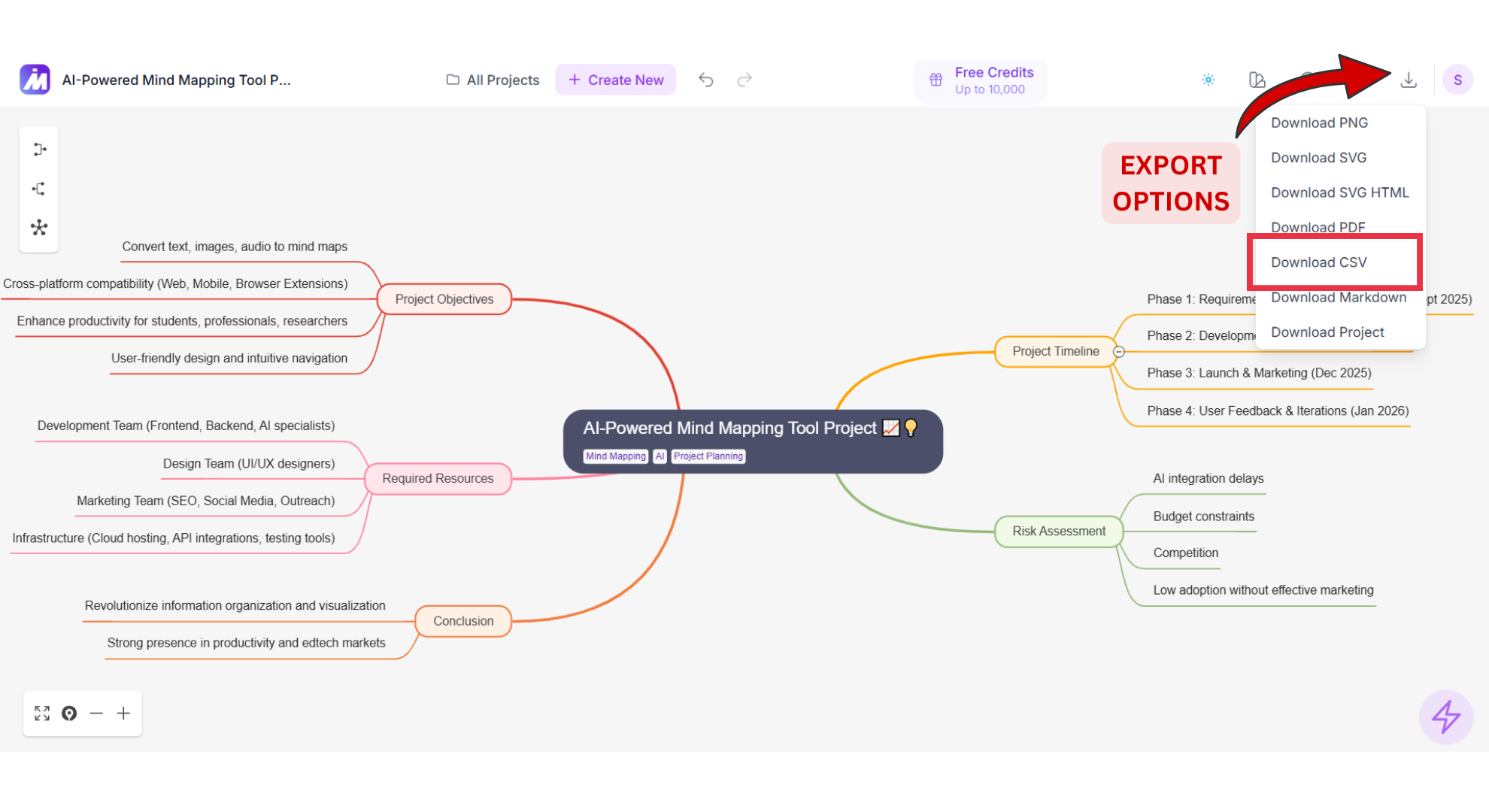This screenshot has width=1489, height=812.
Task: Select 'Budget constraints' leaf
Action: pyautogui.click(x=1203, y=517)
